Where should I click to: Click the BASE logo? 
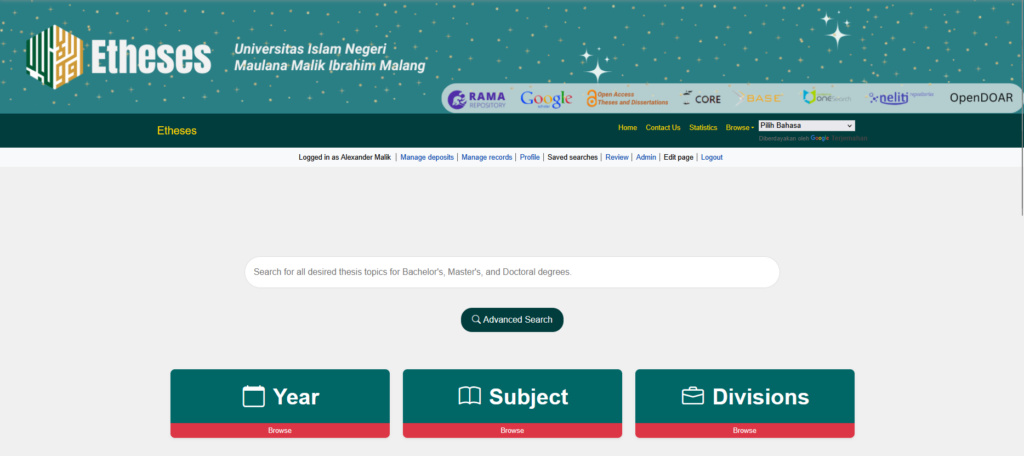click(759, 98)
